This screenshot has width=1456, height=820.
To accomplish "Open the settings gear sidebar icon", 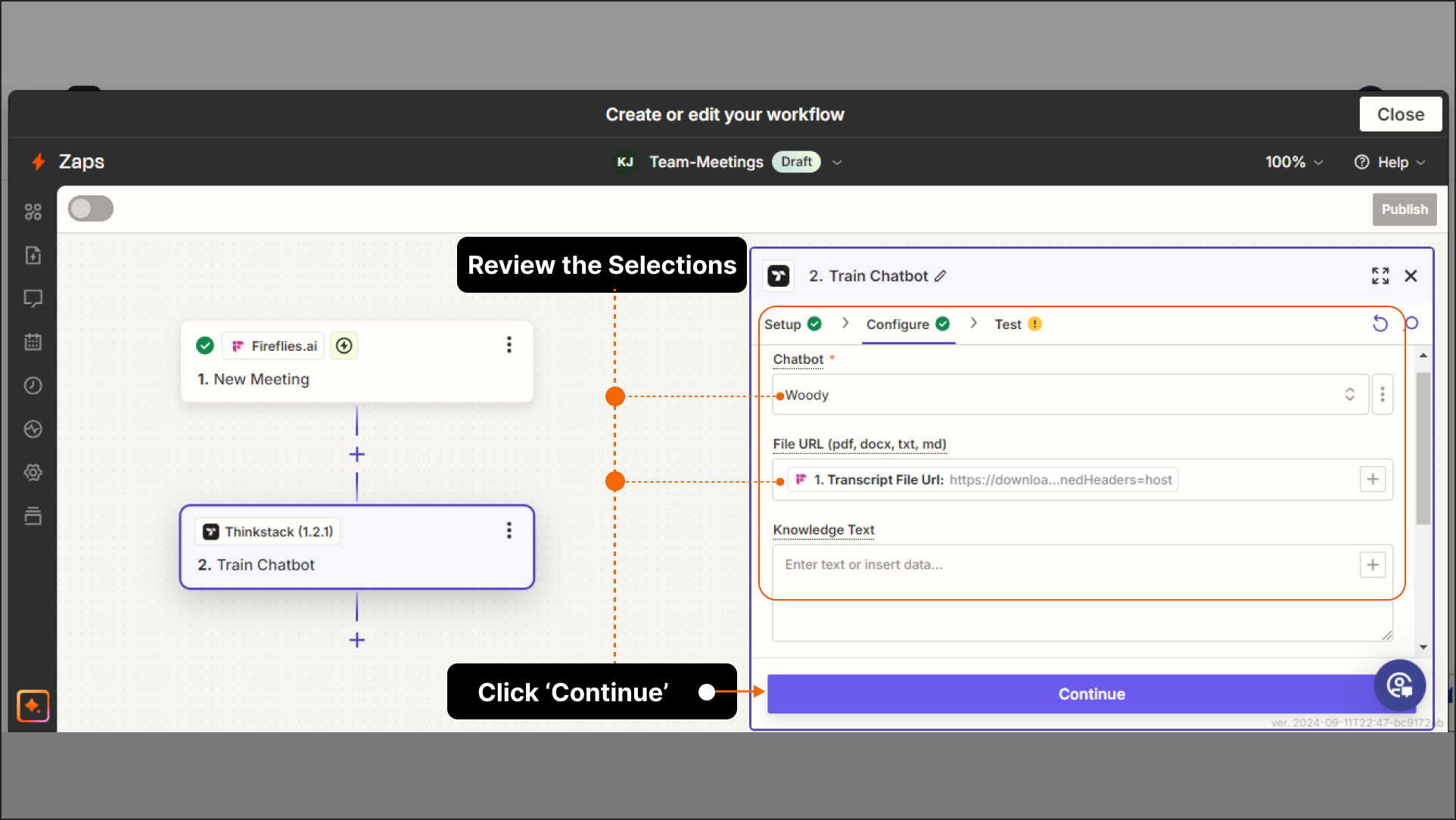I will (33, 473).
